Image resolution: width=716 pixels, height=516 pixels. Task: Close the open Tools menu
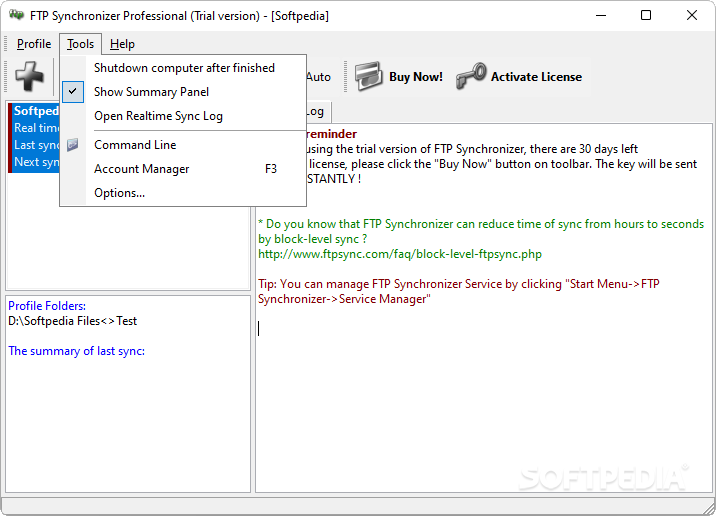click(80, 44)
